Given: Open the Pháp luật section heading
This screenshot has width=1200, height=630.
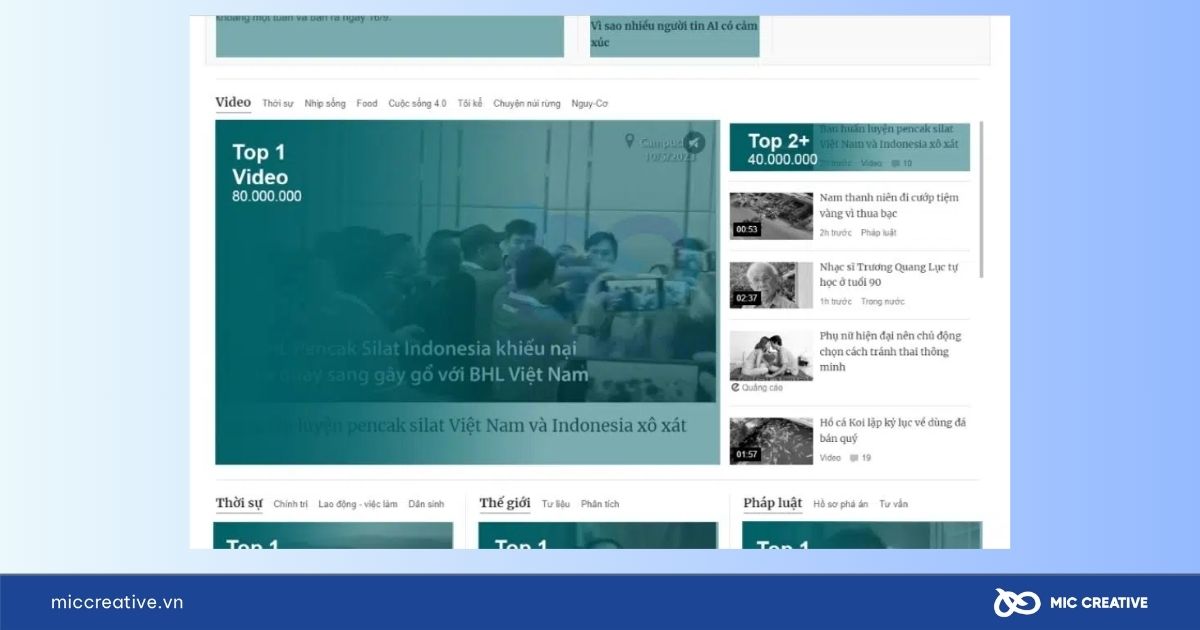Looking at the screenshot, I should click(x=772, y=503).
